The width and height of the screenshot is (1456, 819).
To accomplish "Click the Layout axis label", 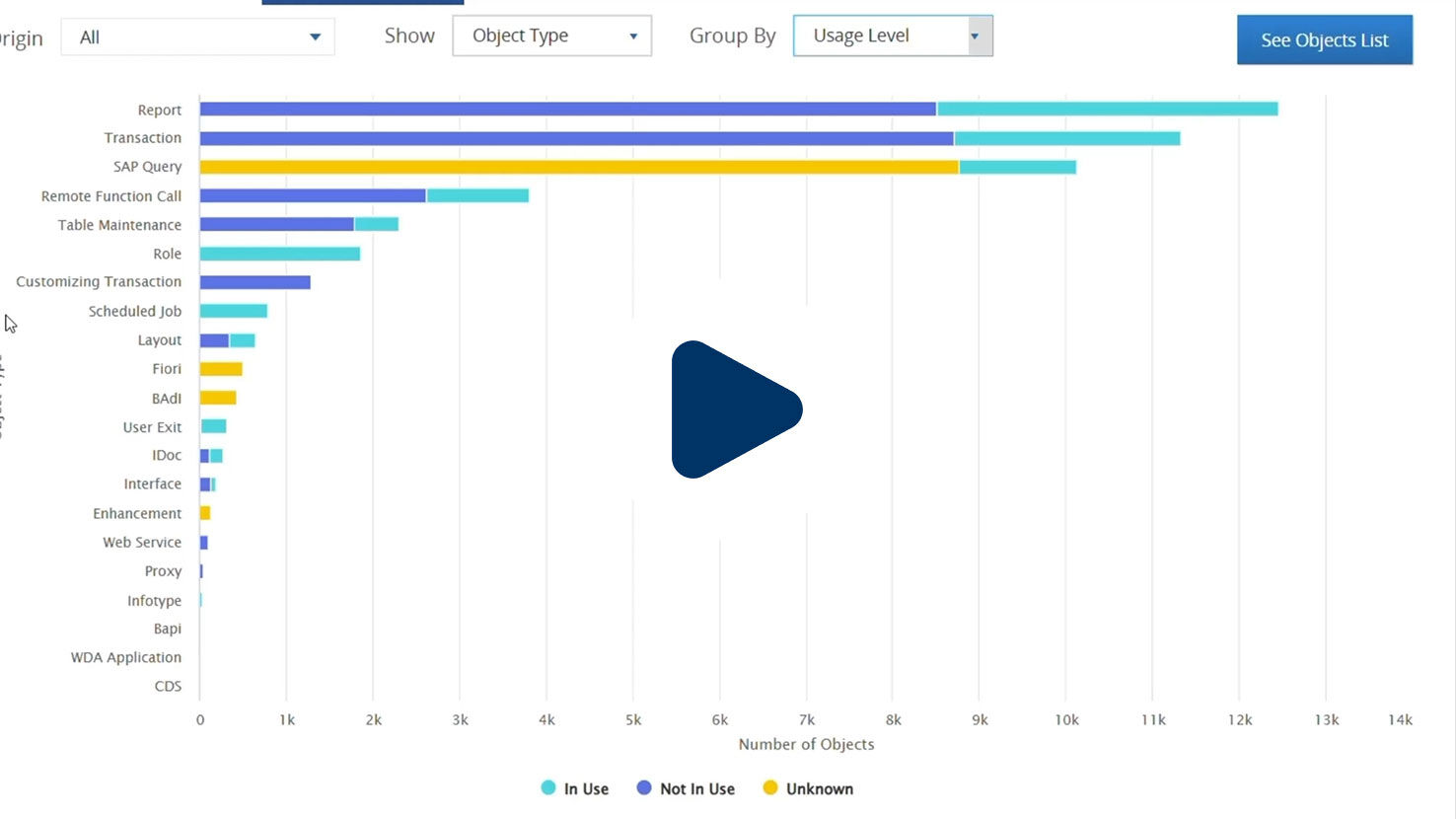I will point(160,339).
